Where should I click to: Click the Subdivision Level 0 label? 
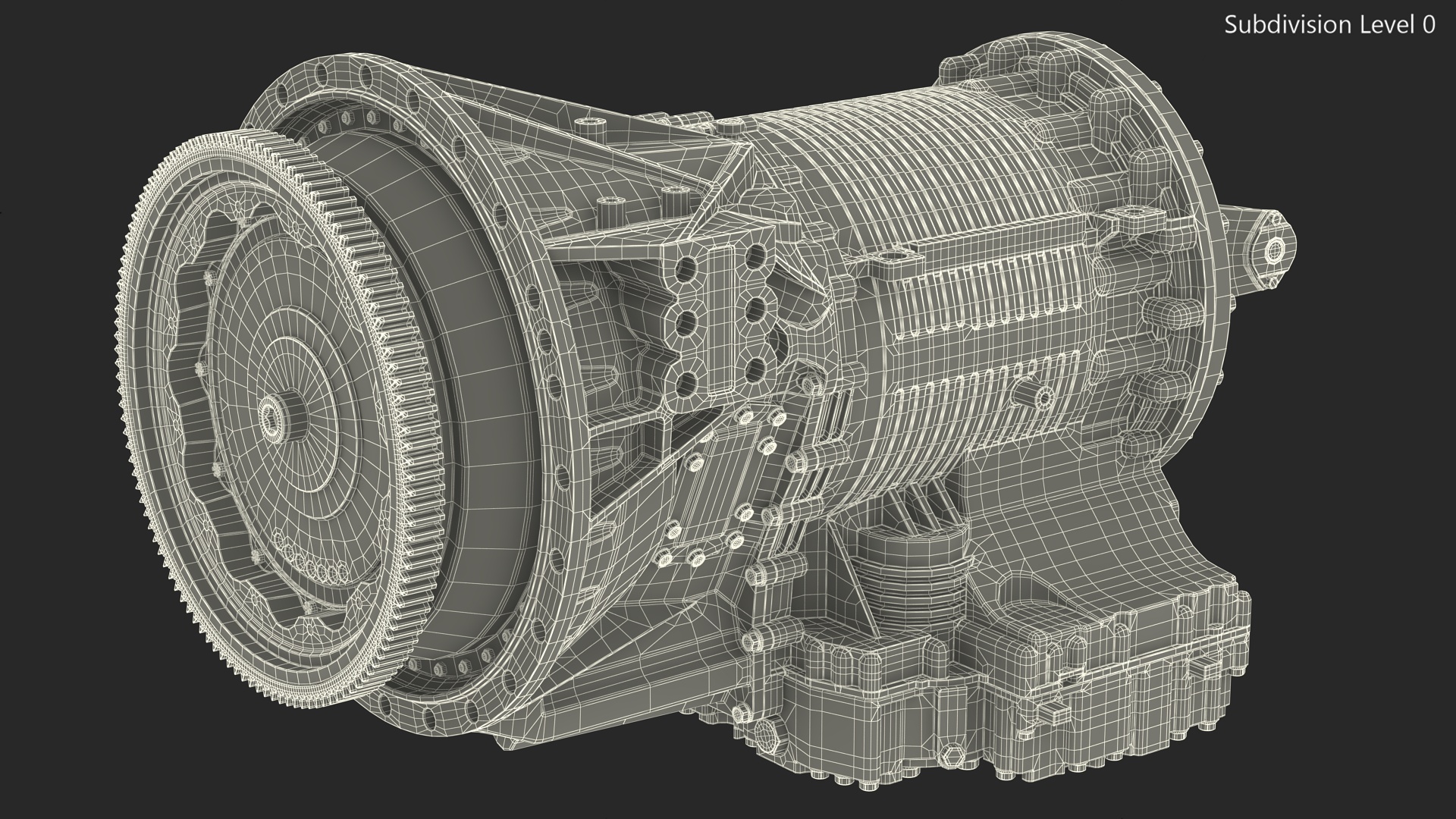[x=1329, y=25]
